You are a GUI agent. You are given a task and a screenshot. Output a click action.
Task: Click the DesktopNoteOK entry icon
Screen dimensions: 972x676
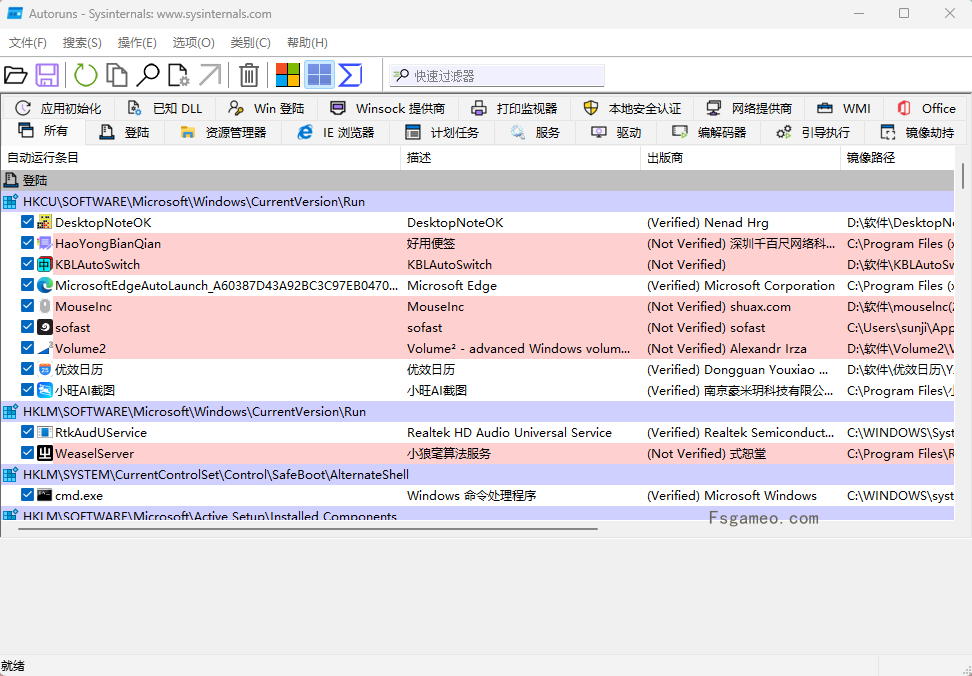click(x=45, y=222)
